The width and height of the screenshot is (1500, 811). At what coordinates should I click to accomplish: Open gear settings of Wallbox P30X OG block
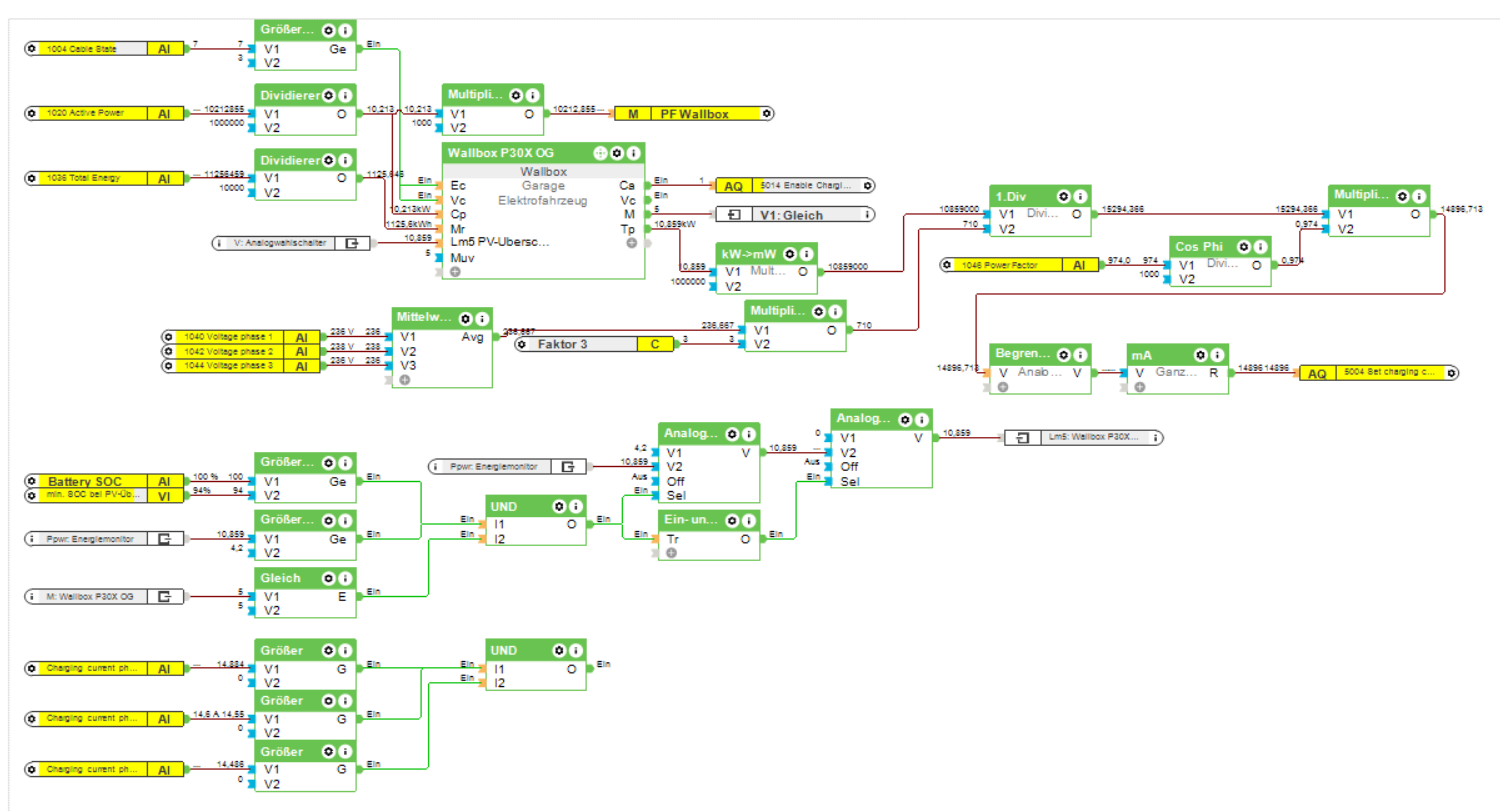[617, 153]
